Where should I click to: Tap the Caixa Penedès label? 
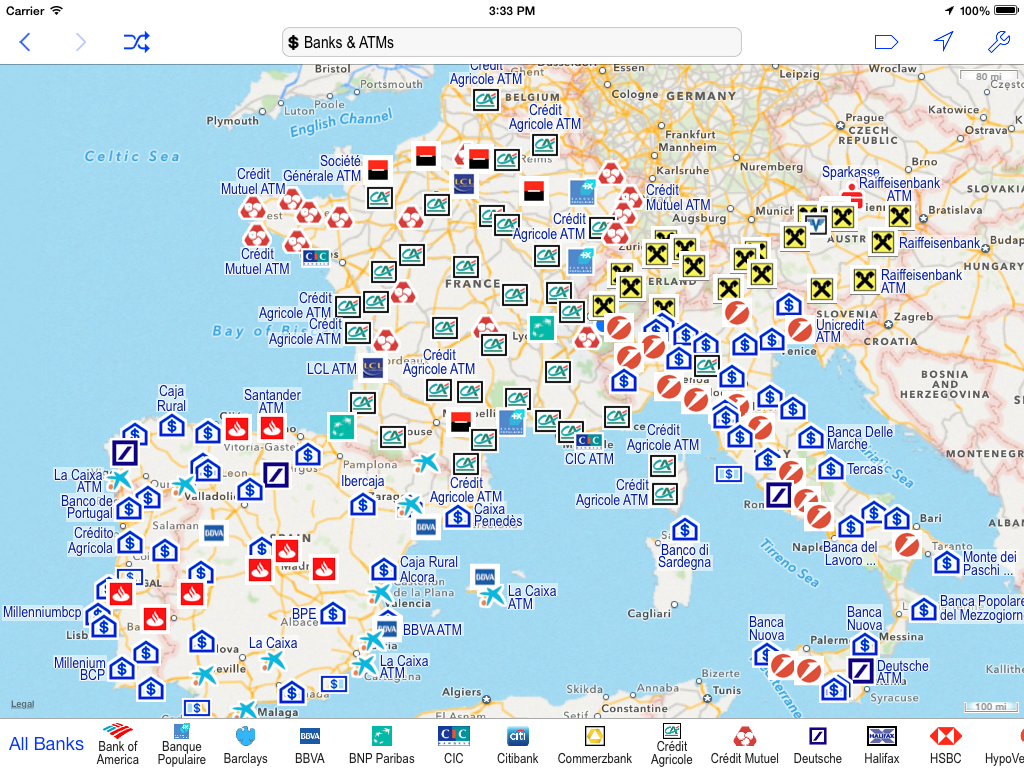[498, 515]
